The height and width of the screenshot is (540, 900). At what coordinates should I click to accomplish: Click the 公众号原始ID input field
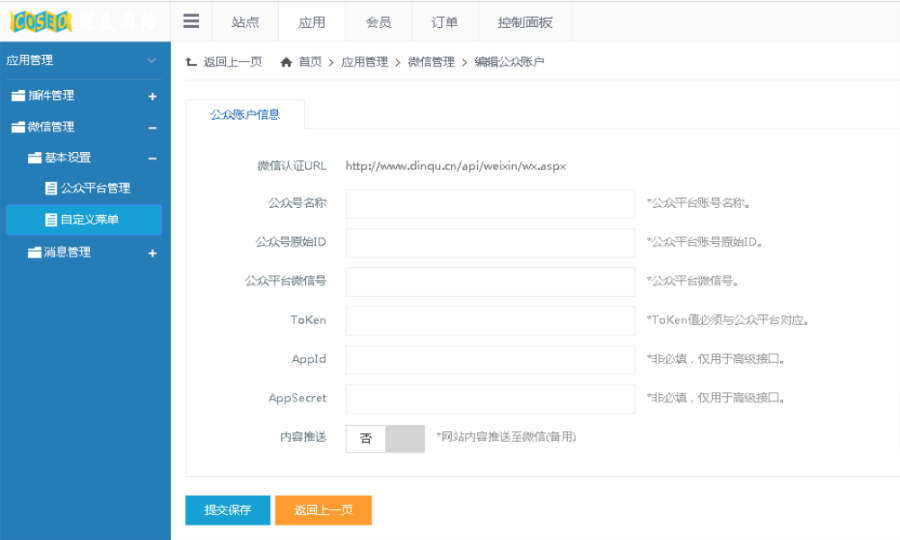click(490, 243)
